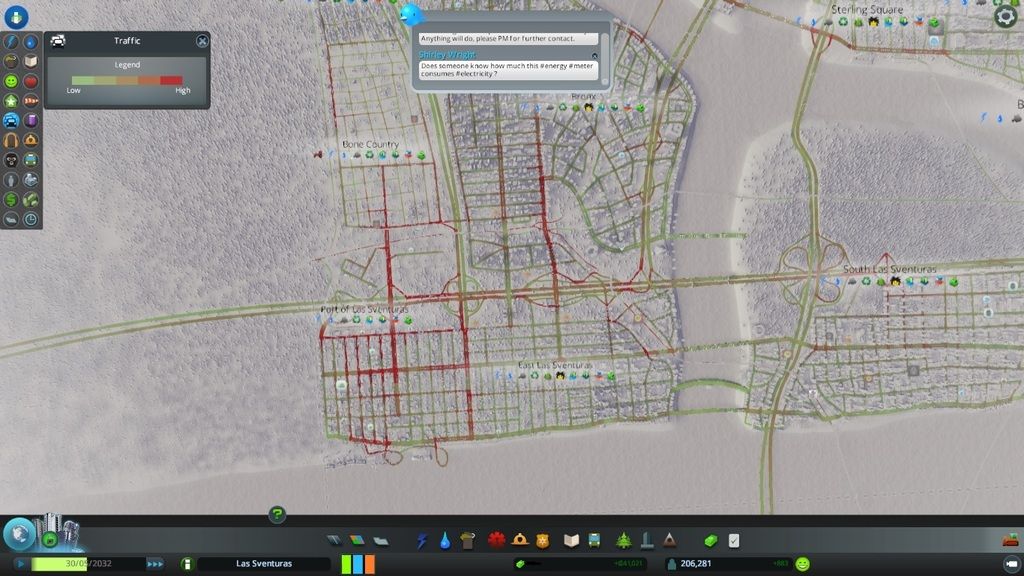Screen dimensions: 1024x576
Task: Select the Education info view
Action: pos(31,61)
